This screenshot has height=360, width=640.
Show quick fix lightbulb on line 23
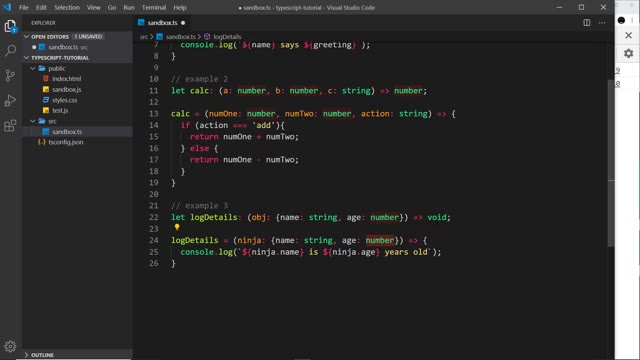click(177, 227)
